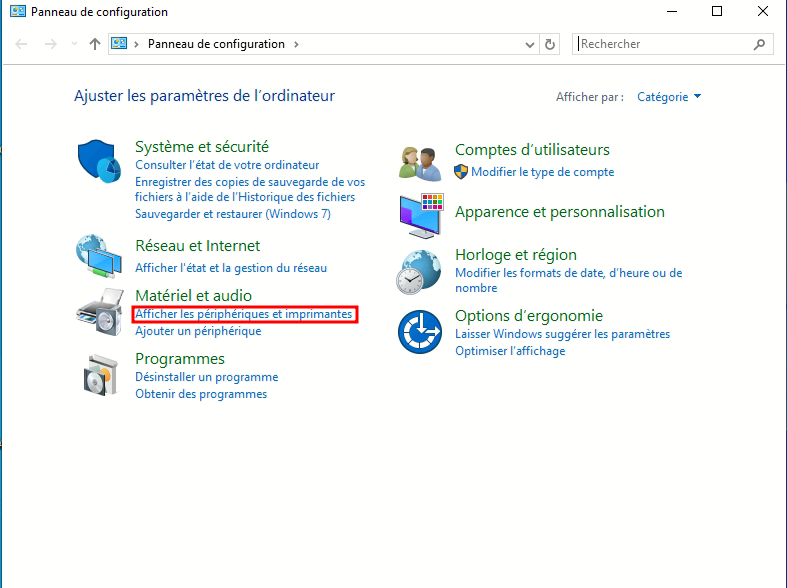Open Apparence et personnalisation
Image resolution: width=787 pixels, height=588 pixels.
point(560,212)
